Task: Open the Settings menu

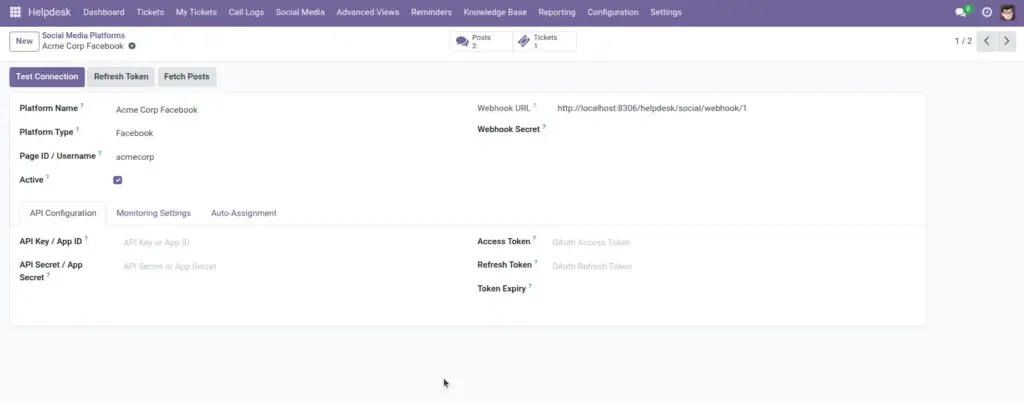Action: point(665,12)
